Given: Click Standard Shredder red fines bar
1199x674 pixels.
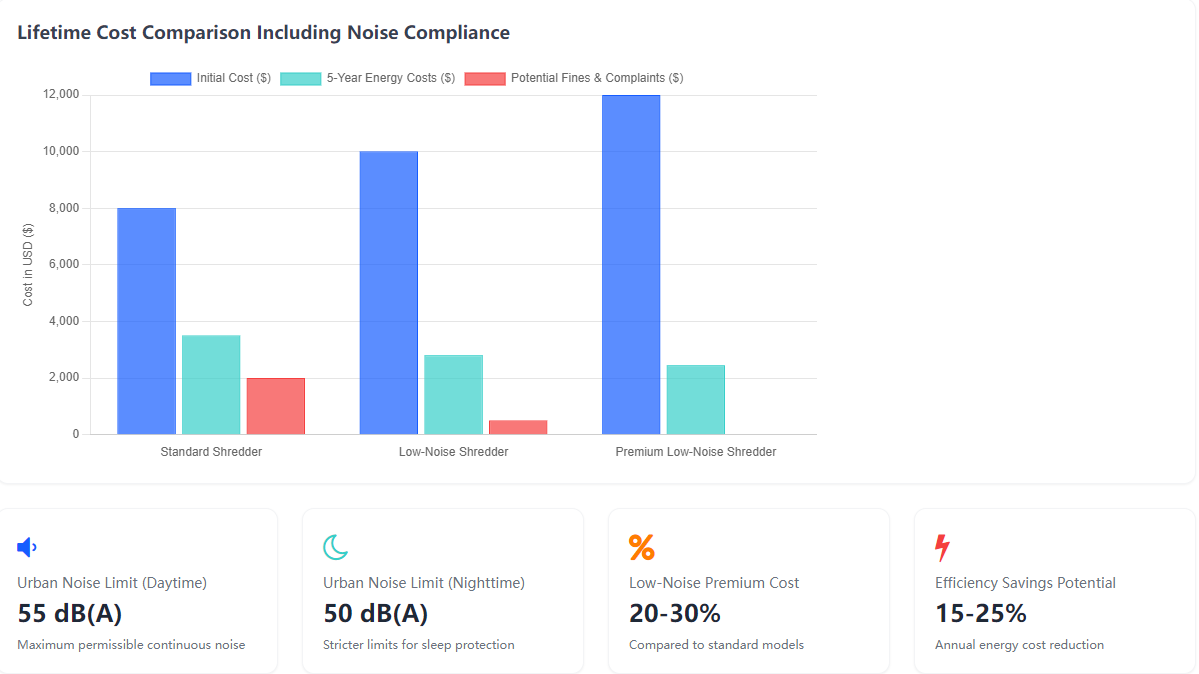Looking at the screenshot, I should (276, 406).
